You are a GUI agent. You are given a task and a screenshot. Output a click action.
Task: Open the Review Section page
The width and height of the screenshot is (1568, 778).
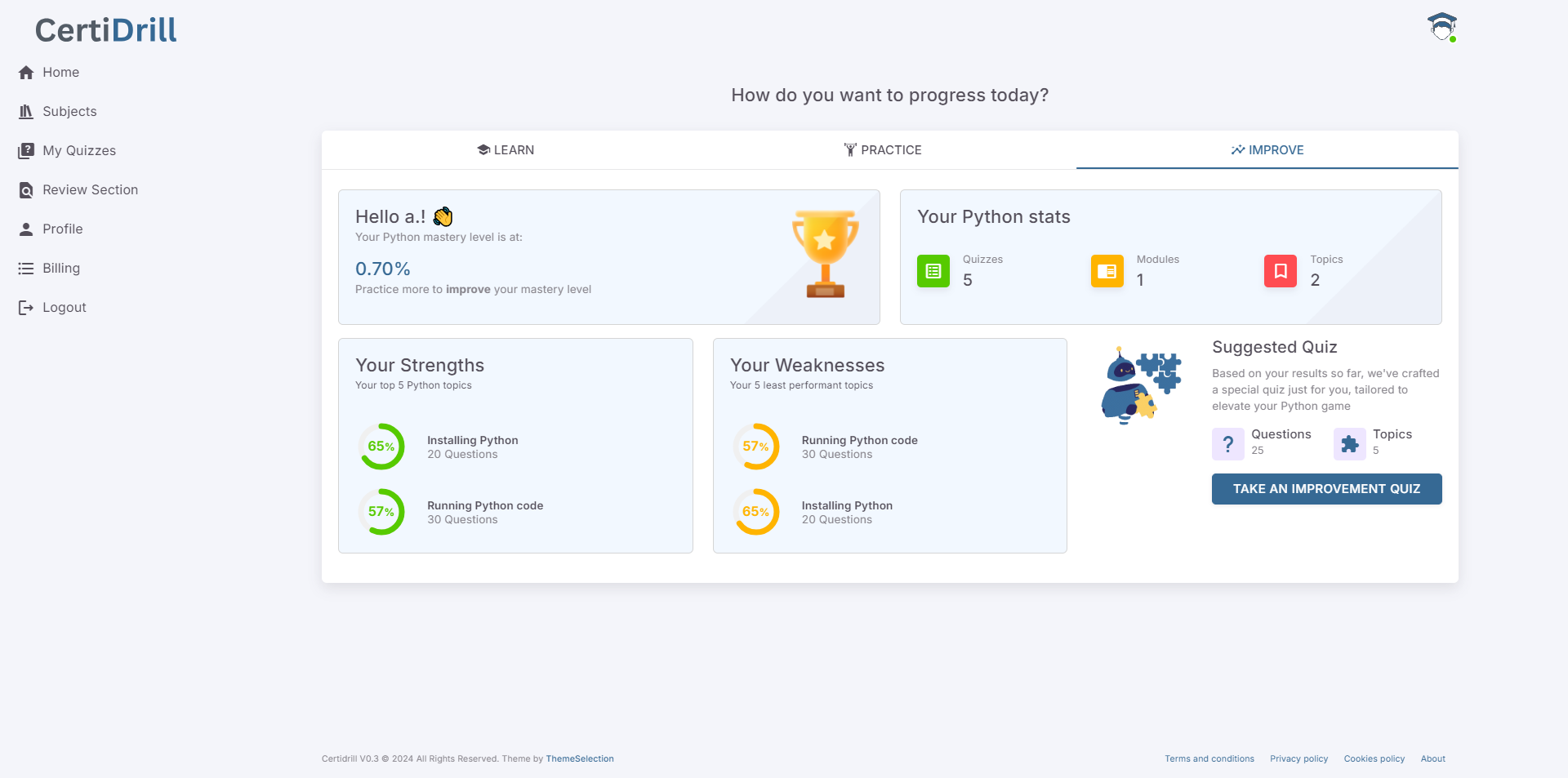(x=90, y=190)
